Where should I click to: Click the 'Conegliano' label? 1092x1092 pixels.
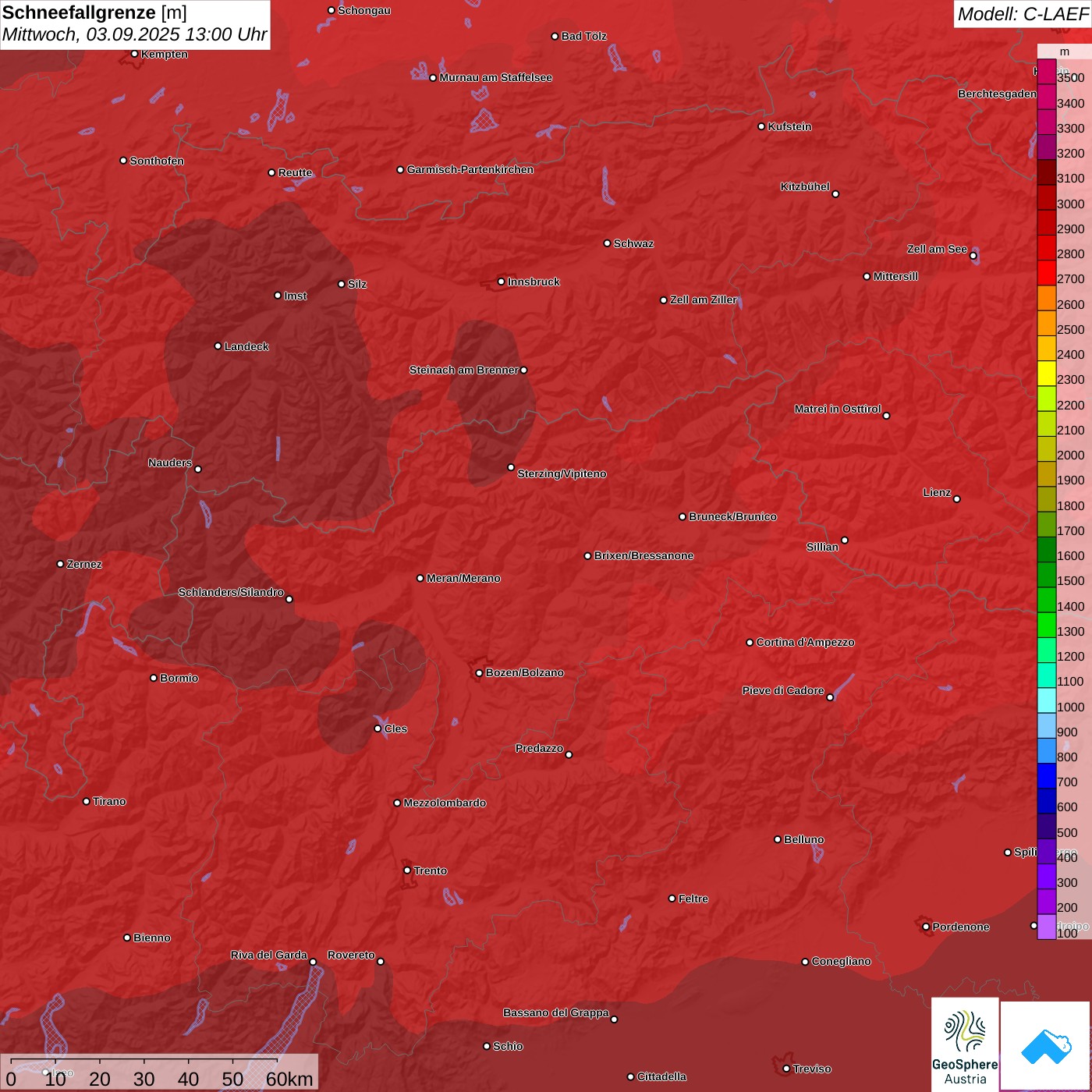point(841,961)
